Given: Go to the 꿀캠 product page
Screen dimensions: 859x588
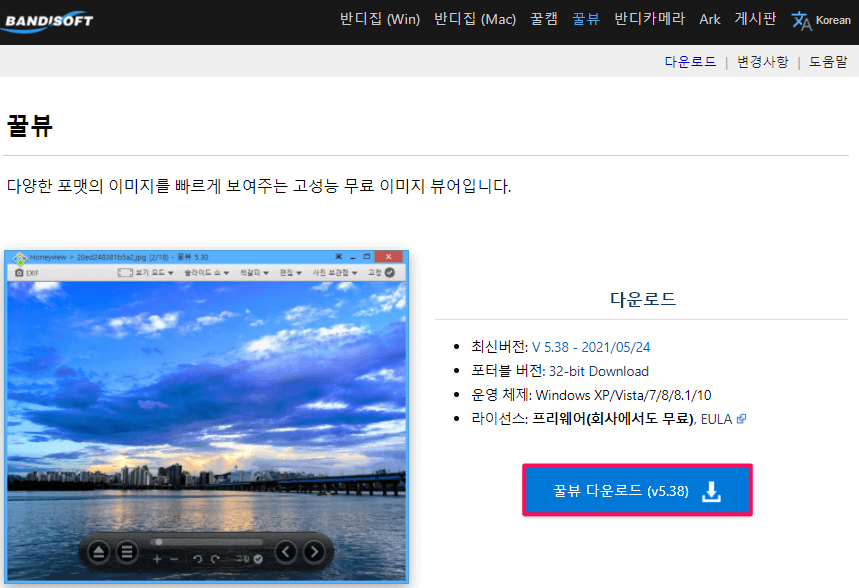Looking at the screenshot, I should (x=543, y=19).
